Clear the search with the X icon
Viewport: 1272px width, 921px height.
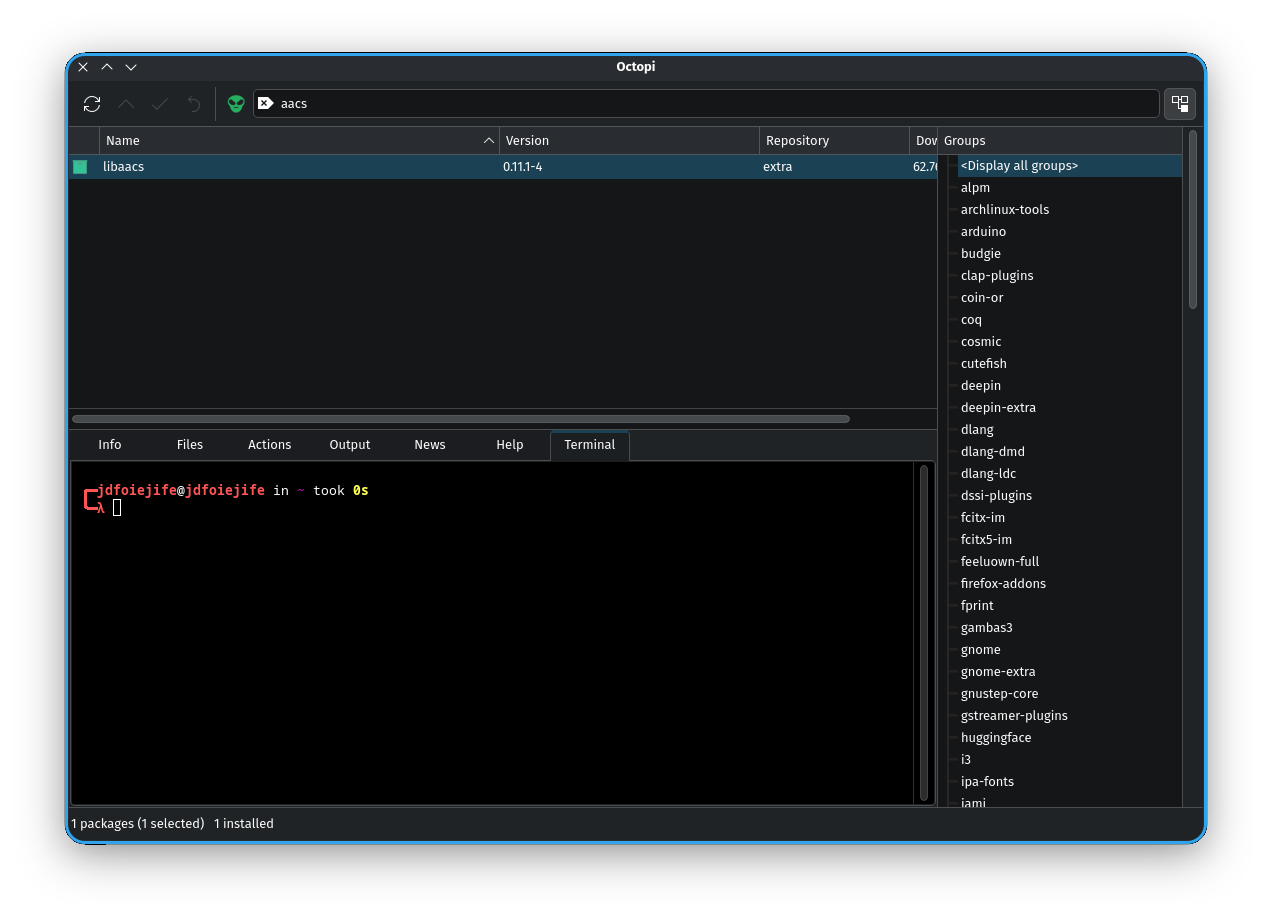point(265,103)
